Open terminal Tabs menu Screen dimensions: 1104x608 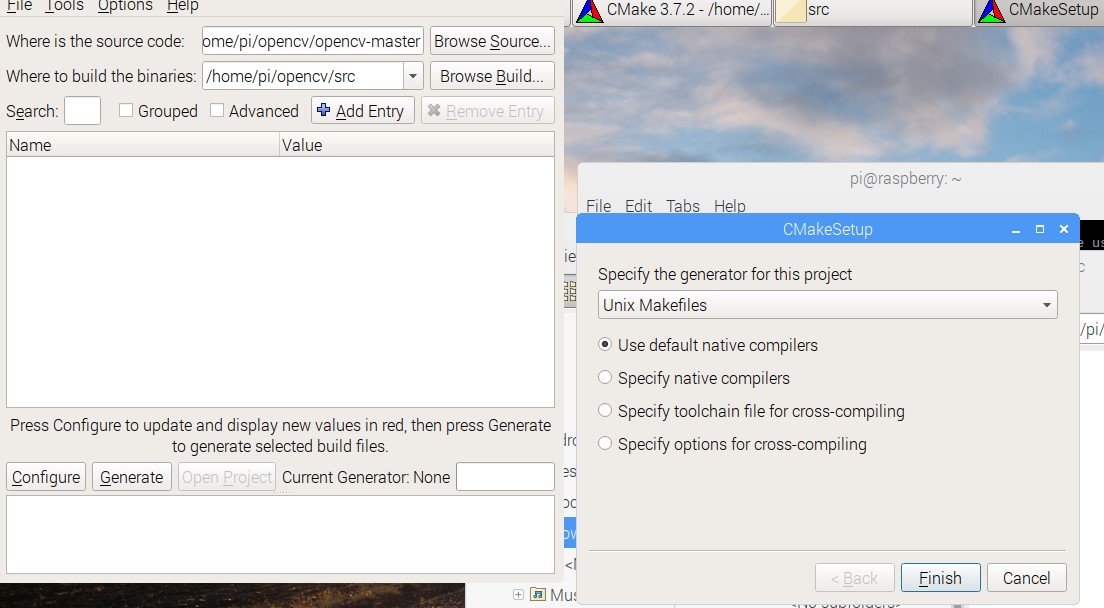[x=683, y=206]
